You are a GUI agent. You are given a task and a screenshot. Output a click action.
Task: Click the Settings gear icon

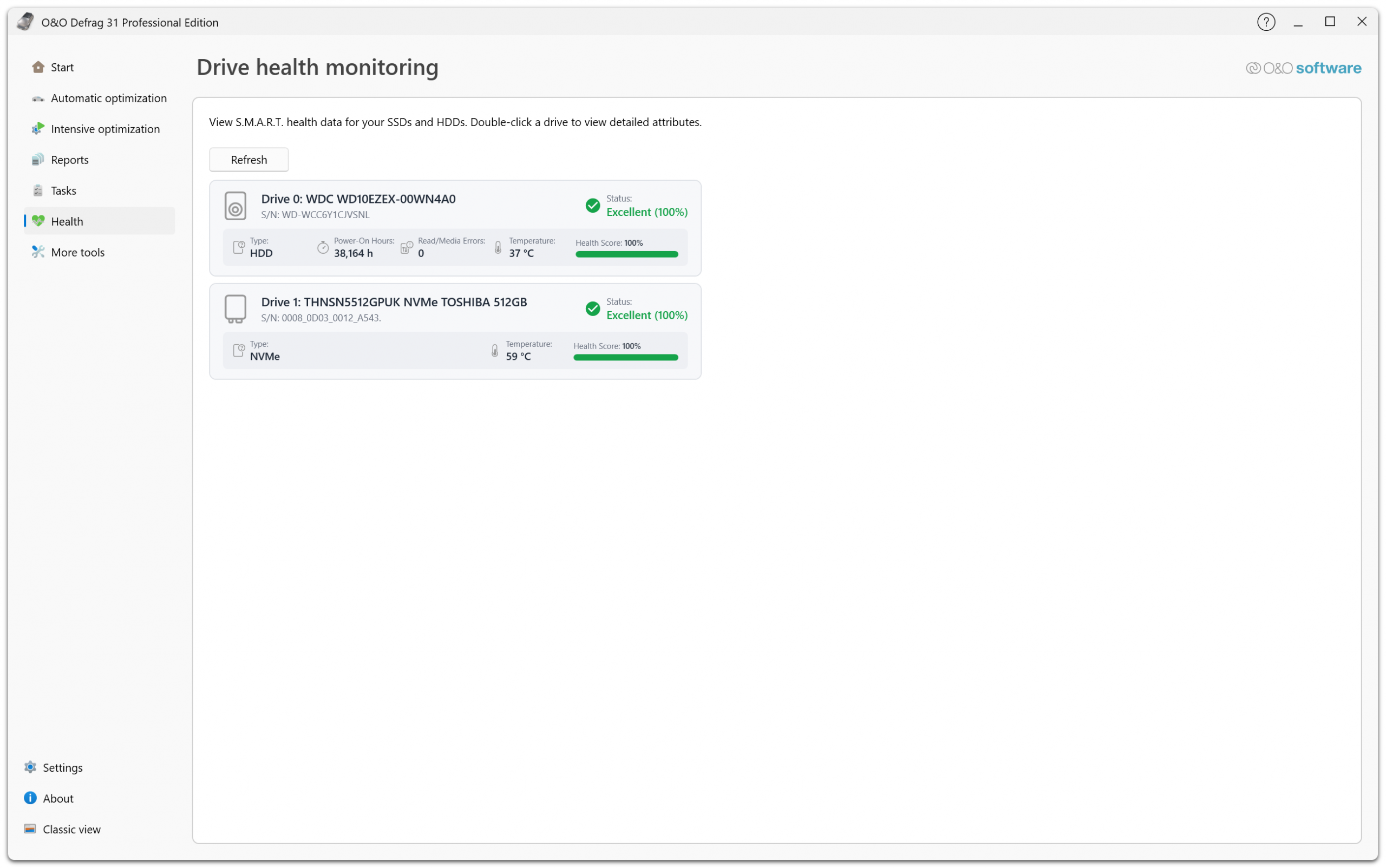(x=30, y=767)
